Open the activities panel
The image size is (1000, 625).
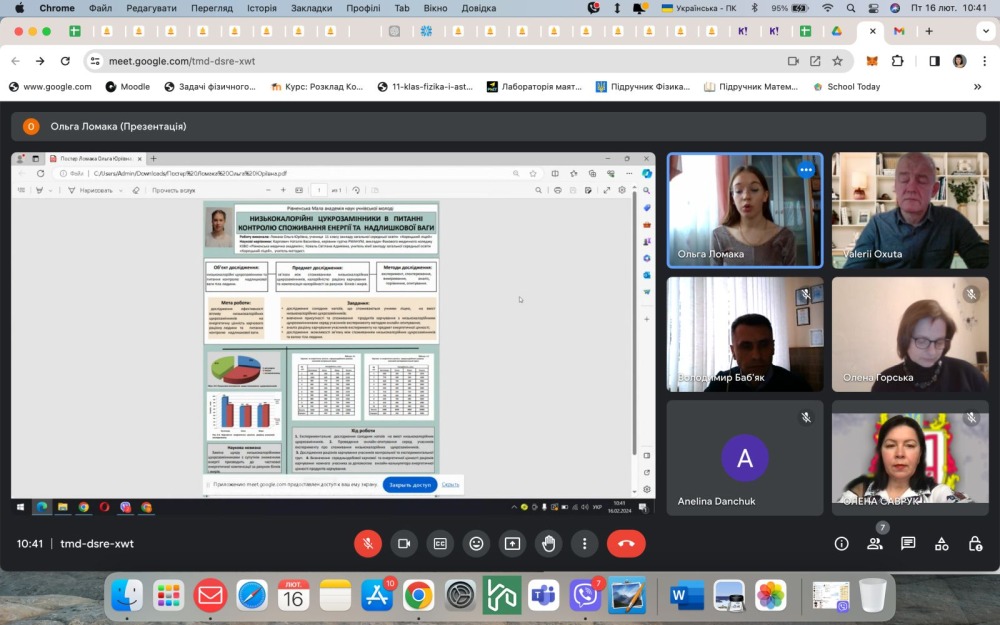pos(942,543)
